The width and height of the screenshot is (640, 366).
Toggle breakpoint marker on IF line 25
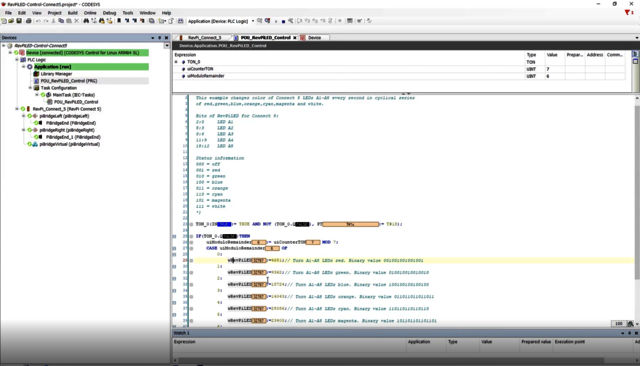pyautogui.click(x=191, y=236)
